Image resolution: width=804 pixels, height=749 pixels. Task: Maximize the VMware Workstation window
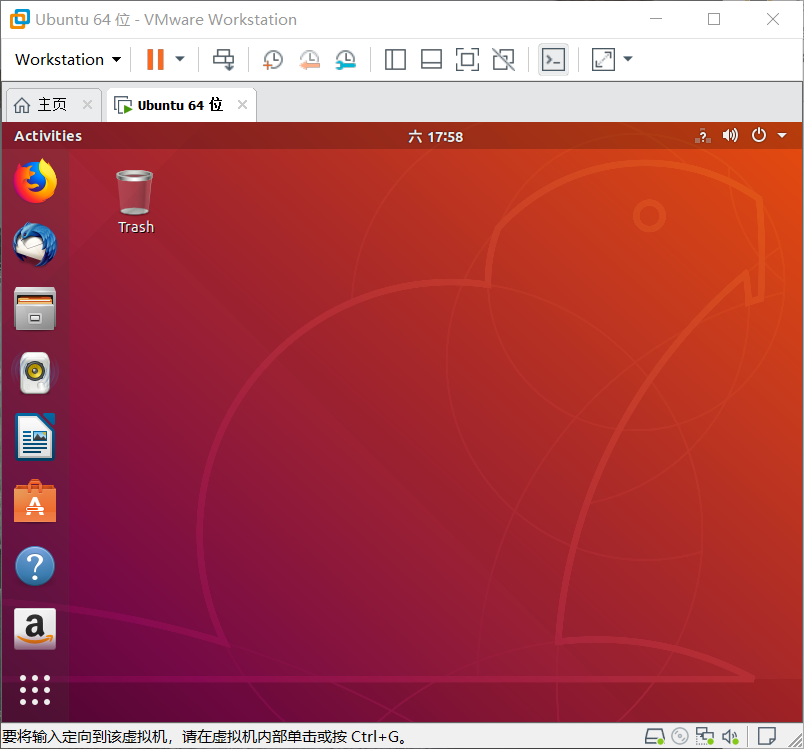714,19
